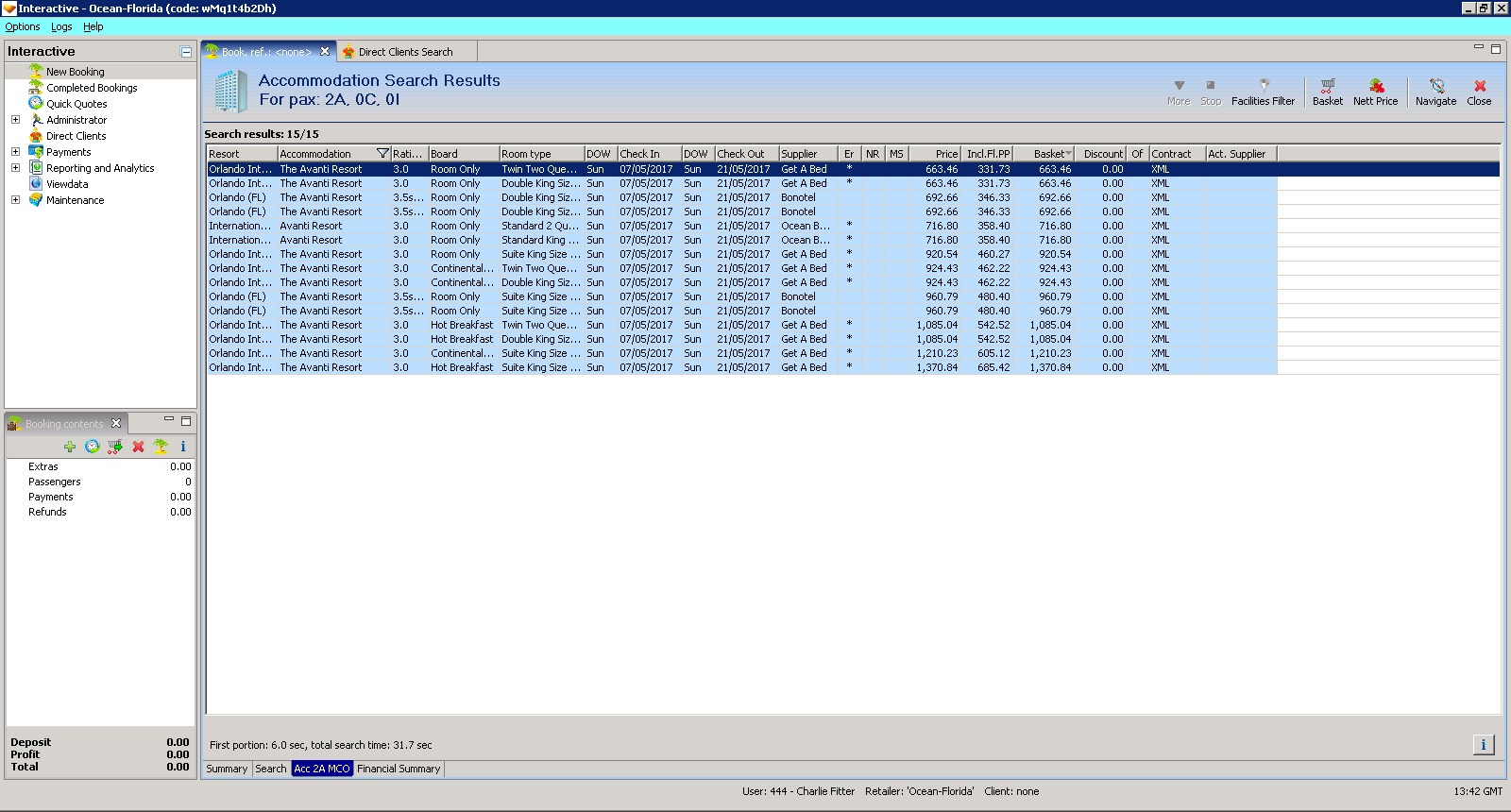The image size is (1511, 812).
Task: Open New Booking in the Interactive tree
Action: click(75, 72)
